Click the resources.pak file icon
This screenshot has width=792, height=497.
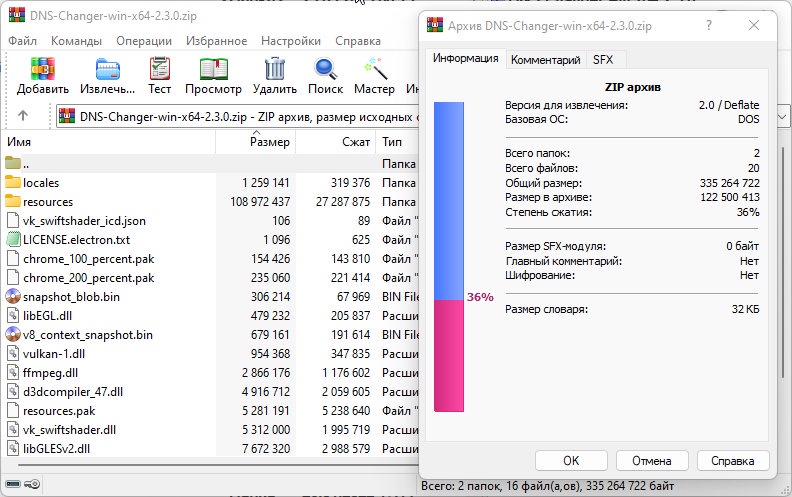13,411
